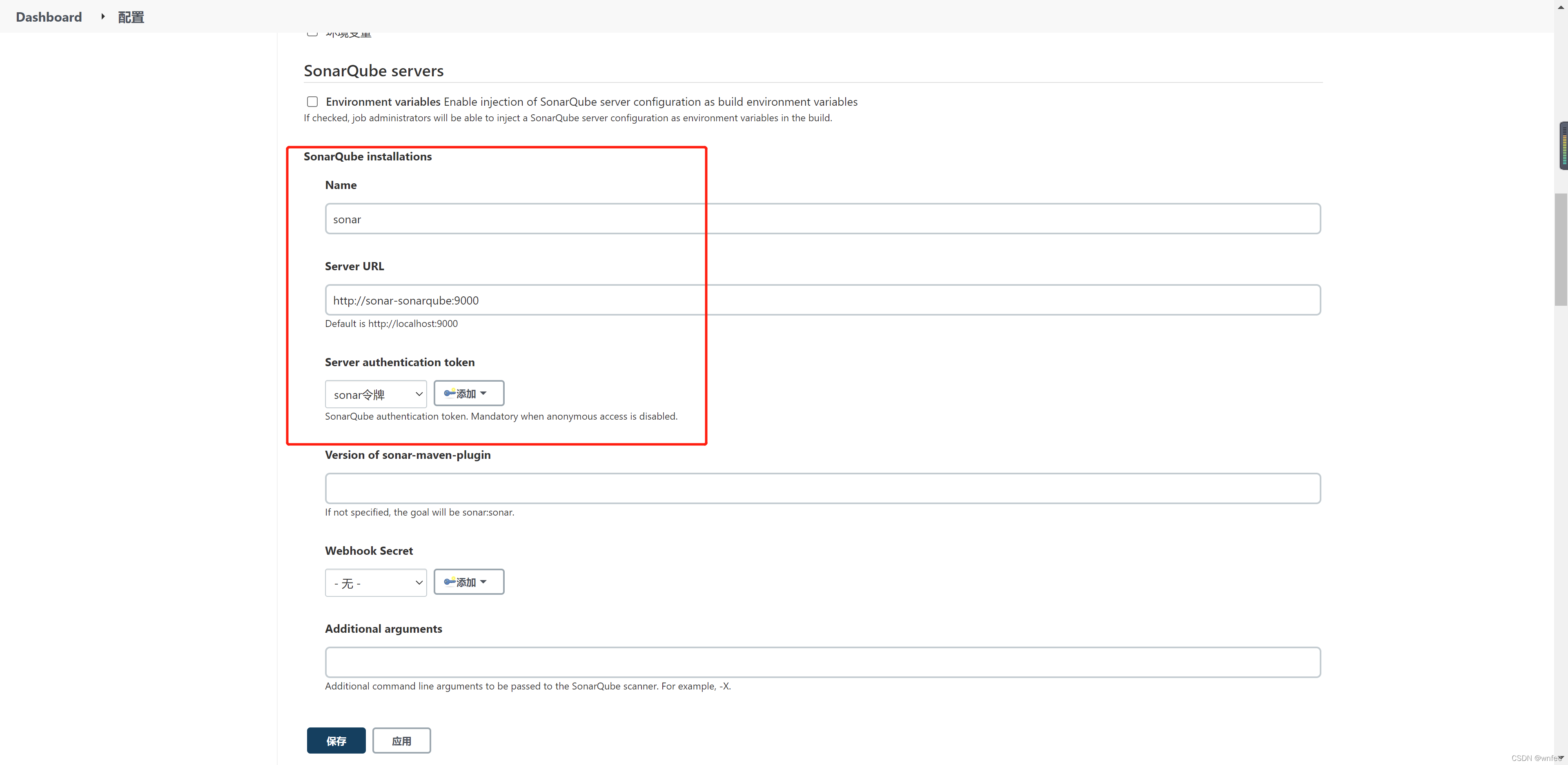1568x765 pixels.
Task: Click the 配置 breadcrumb item
Action: [x=131, y=17]
